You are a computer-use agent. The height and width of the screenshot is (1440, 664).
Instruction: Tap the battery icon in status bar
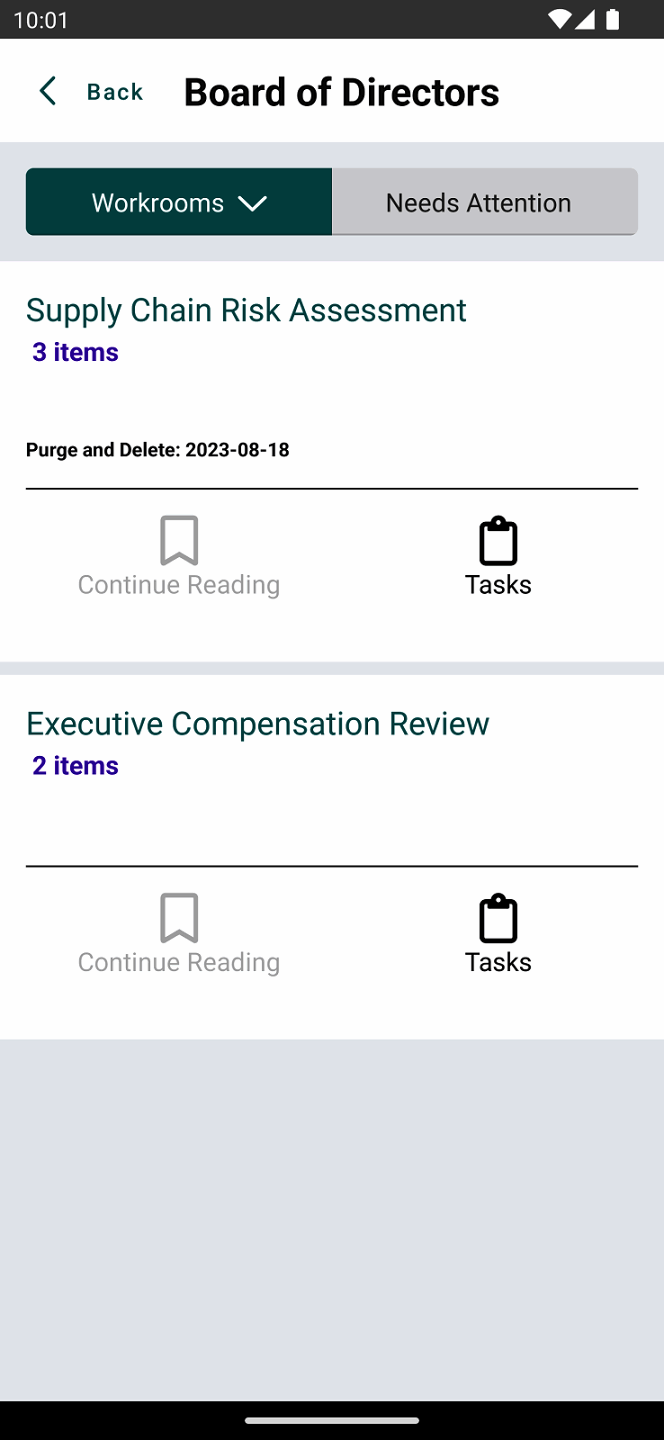pyautogui.click(x=613, y=19)
